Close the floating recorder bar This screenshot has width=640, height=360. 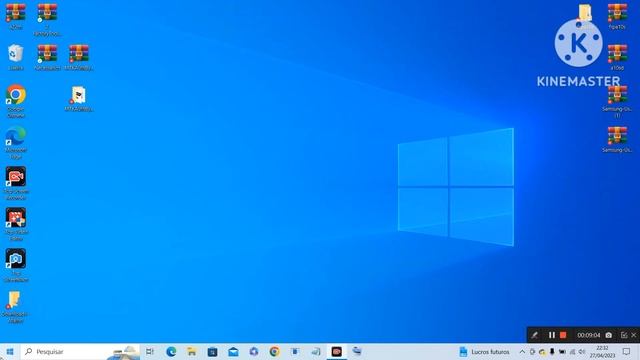tap(634, 335)
